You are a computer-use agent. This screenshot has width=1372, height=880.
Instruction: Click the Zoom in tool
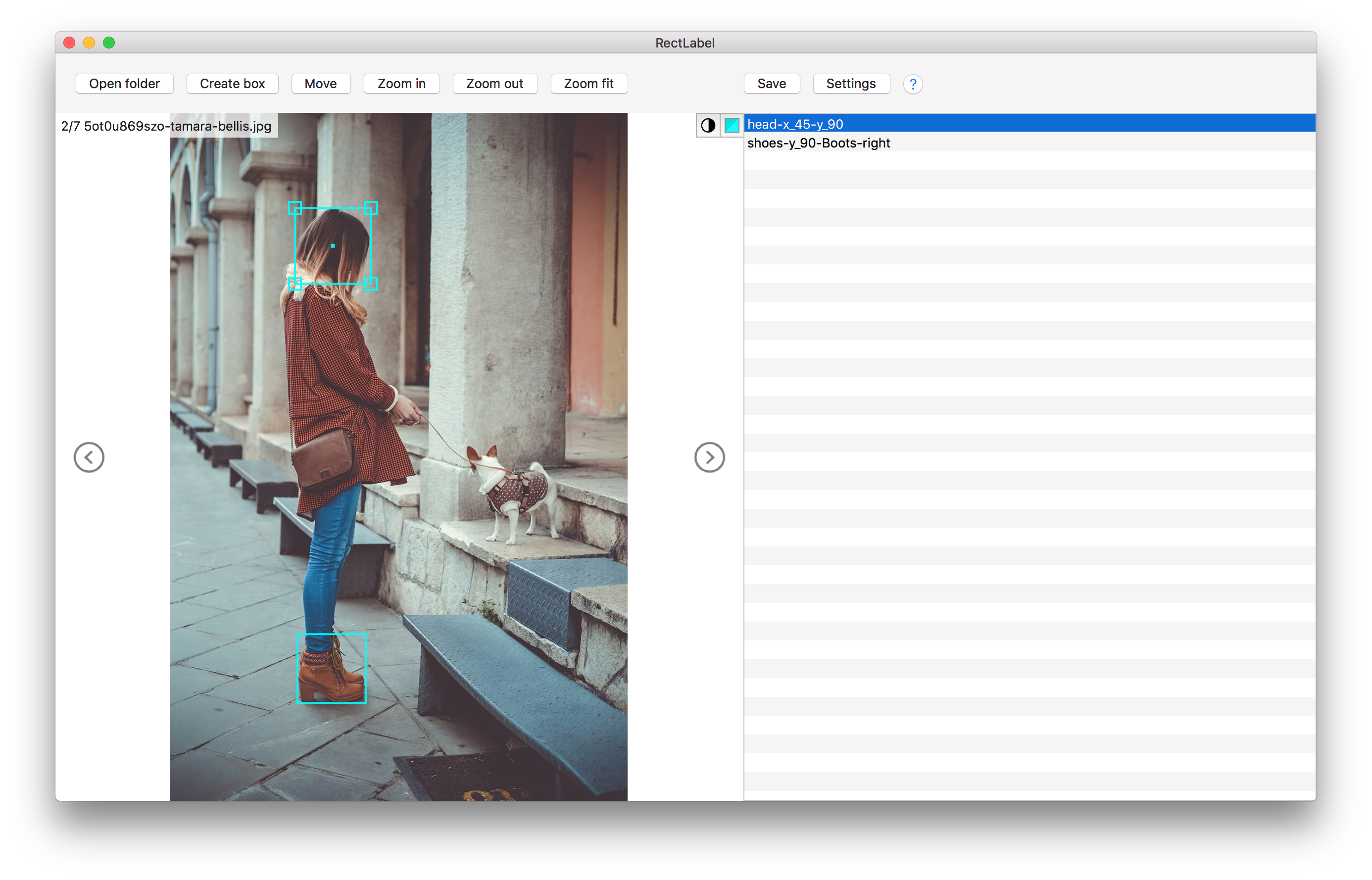[400, 83]
